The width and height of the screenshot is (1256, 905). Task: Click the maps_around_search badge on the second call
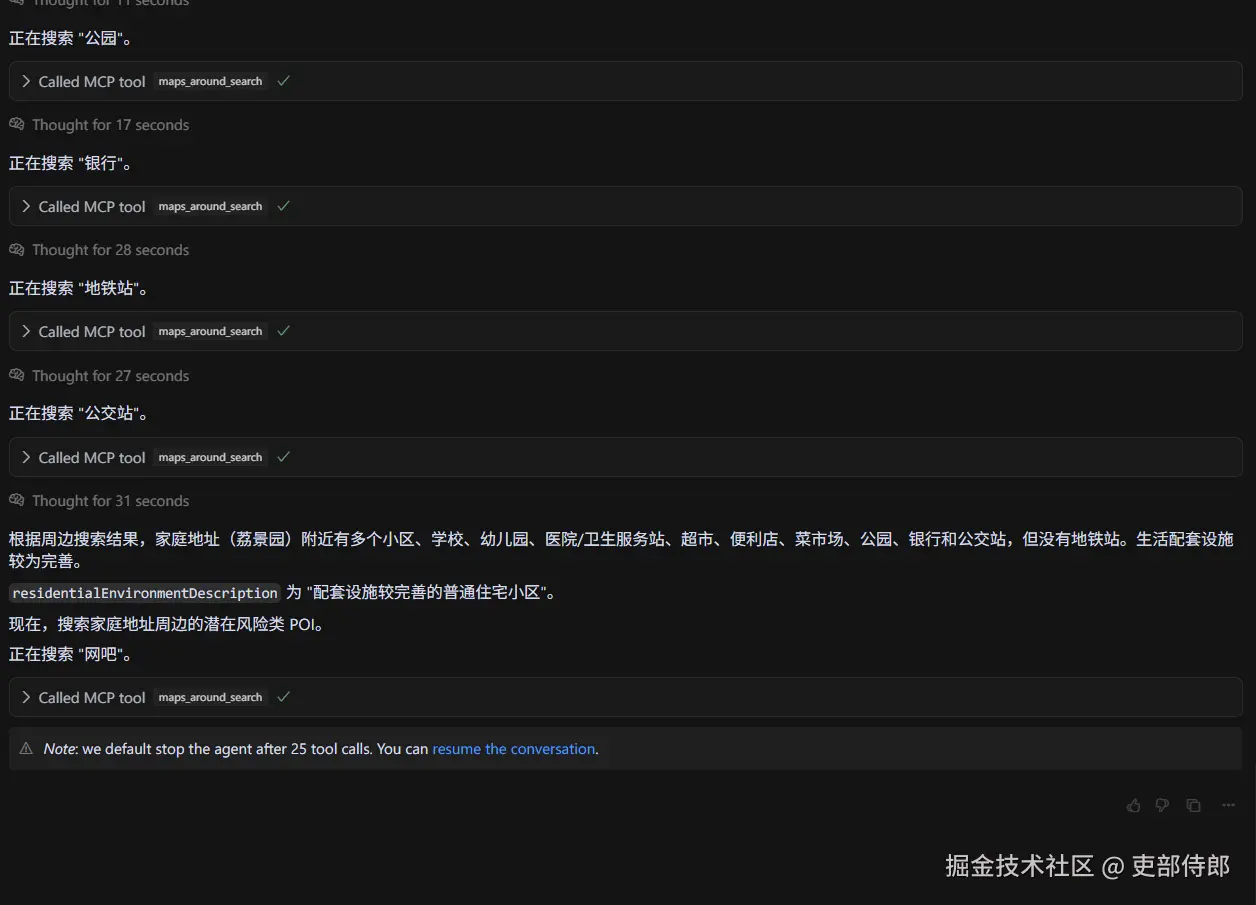tap(209, 206)
